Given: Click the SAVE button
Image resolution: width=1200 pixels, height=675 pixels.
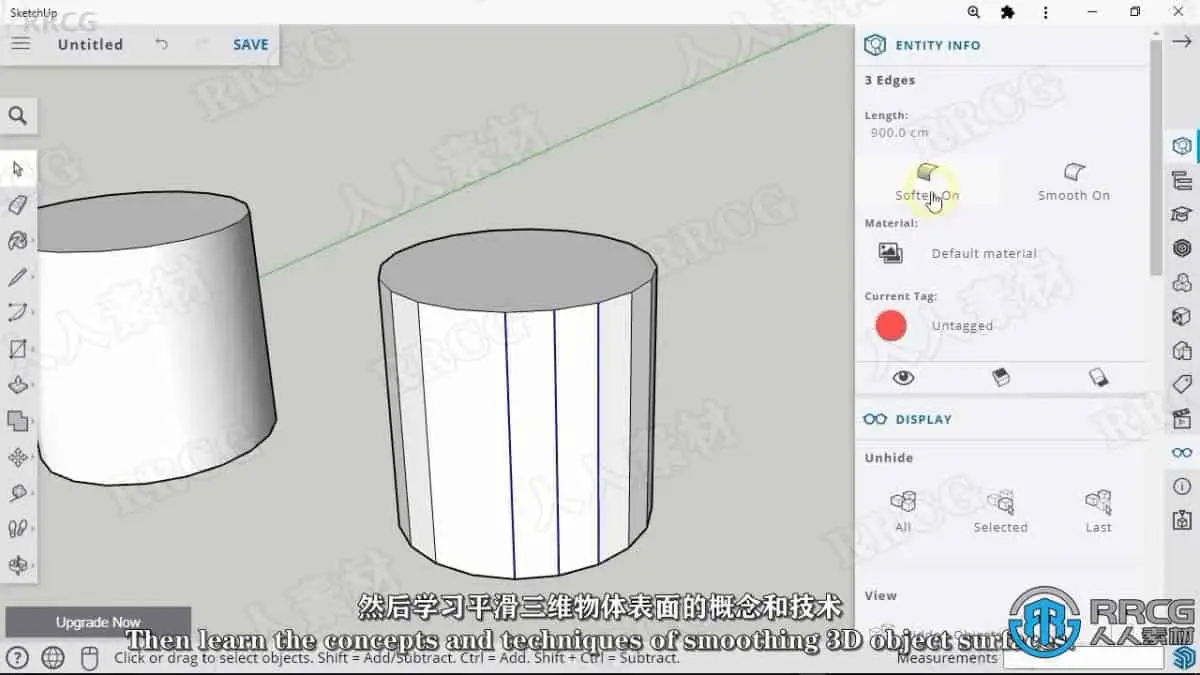Looking at the screenshot, I should click(251, 44).
